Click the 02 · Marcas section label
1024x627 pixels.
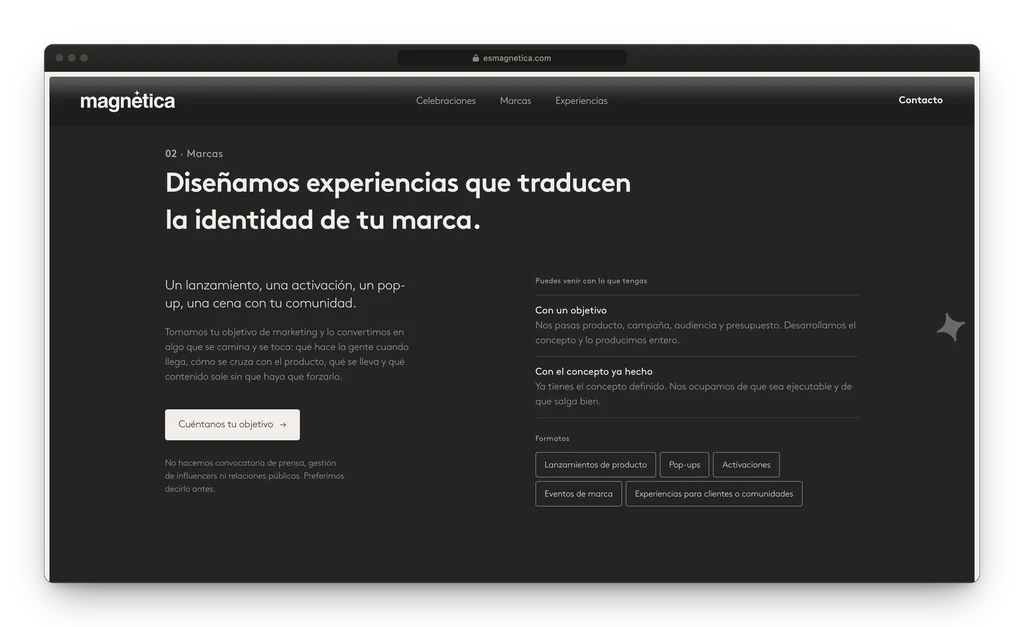pyautogui.click(x=194, y=153)
